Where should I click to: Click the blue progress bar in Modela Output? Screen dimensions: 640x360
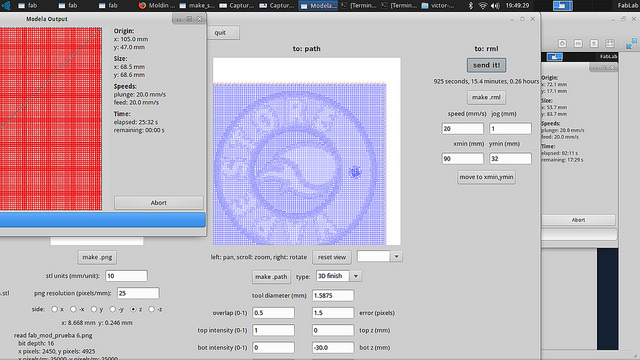click(102, 220)
